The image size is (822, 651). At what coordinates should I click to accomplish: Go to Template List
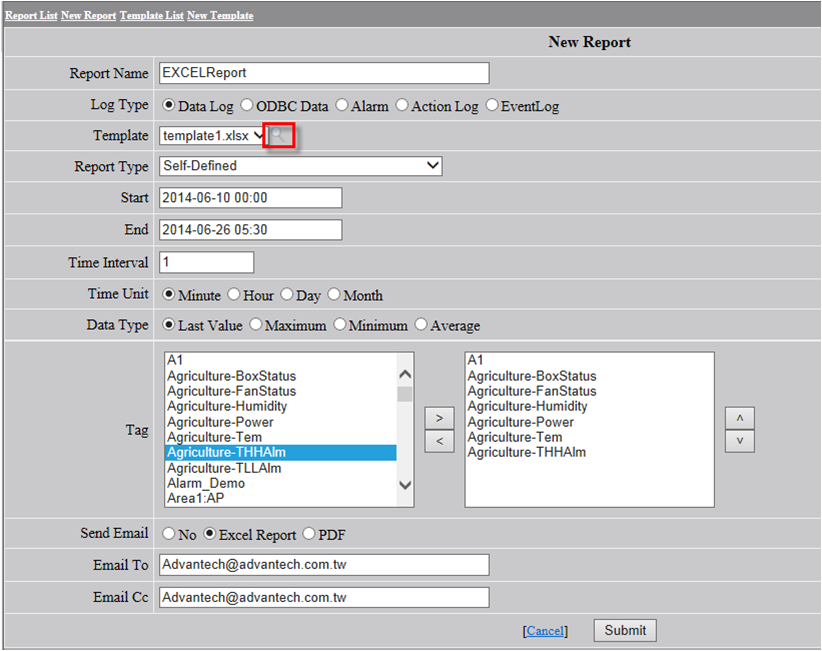coord(151,16)
